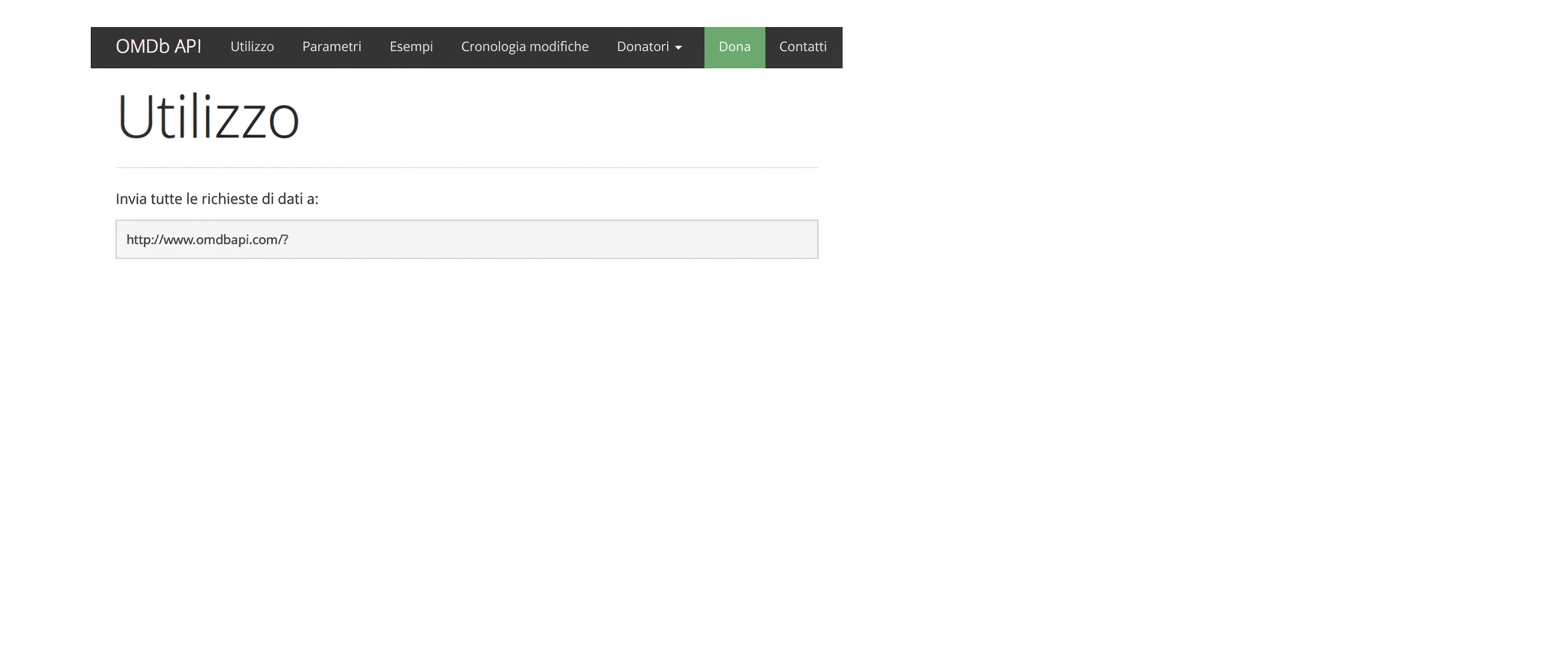Click the http://www.omdbapi.com/? URL text
The image size is (1568, 672).
[x=206, y=240]
